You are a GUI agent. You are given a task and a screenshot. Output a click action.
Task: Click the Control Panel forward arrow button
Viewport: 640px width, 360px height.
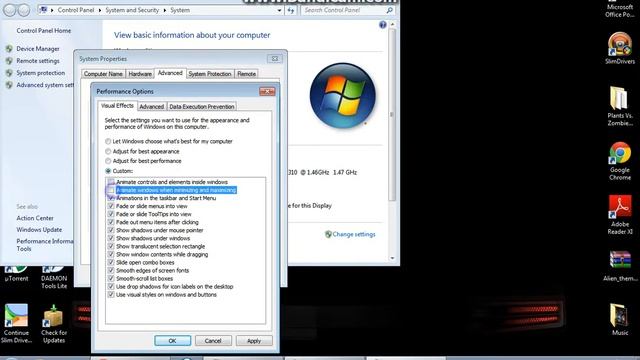point(24,10)
